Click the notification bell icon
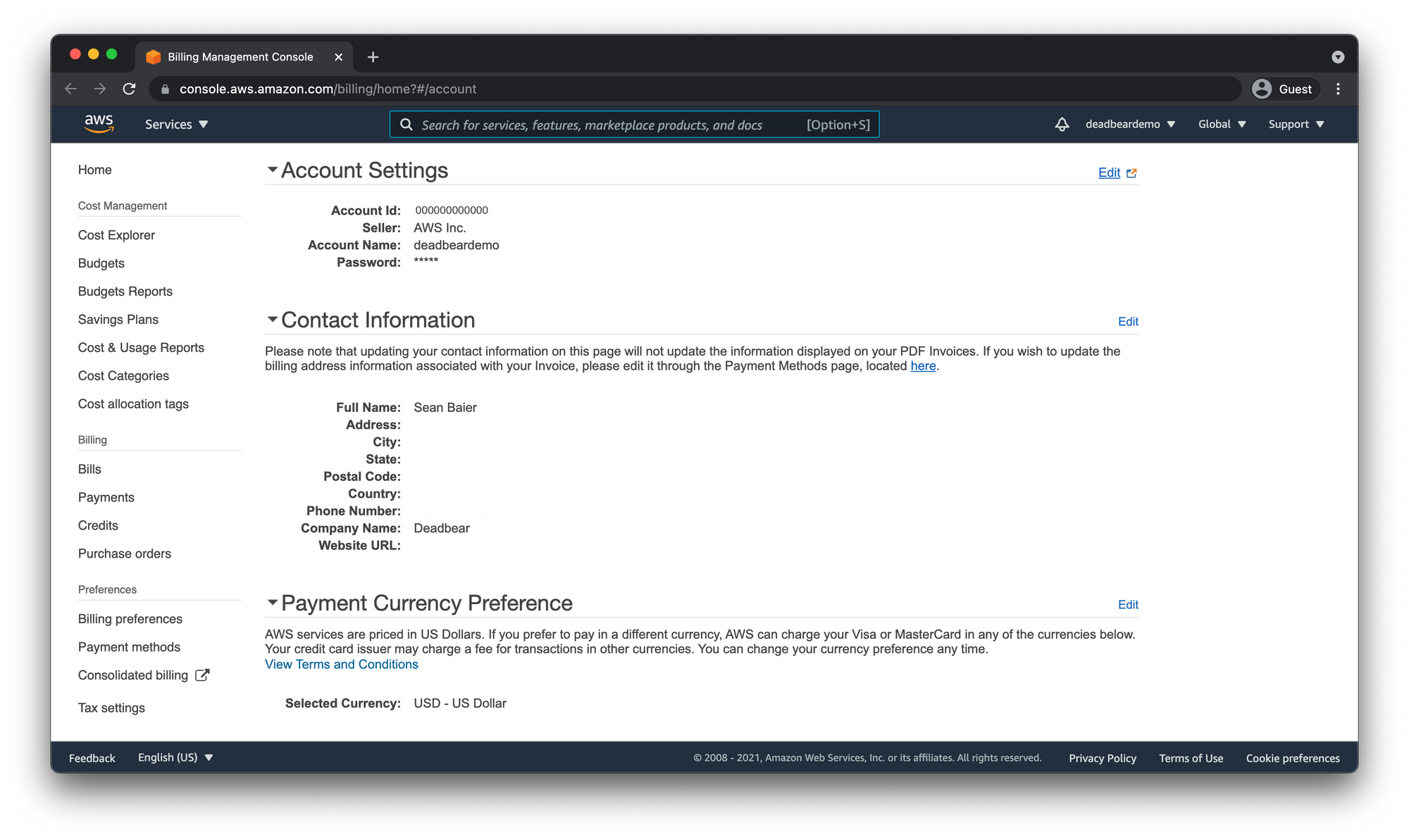Viewport: 1409px width, 840px height. [1062, 124]
